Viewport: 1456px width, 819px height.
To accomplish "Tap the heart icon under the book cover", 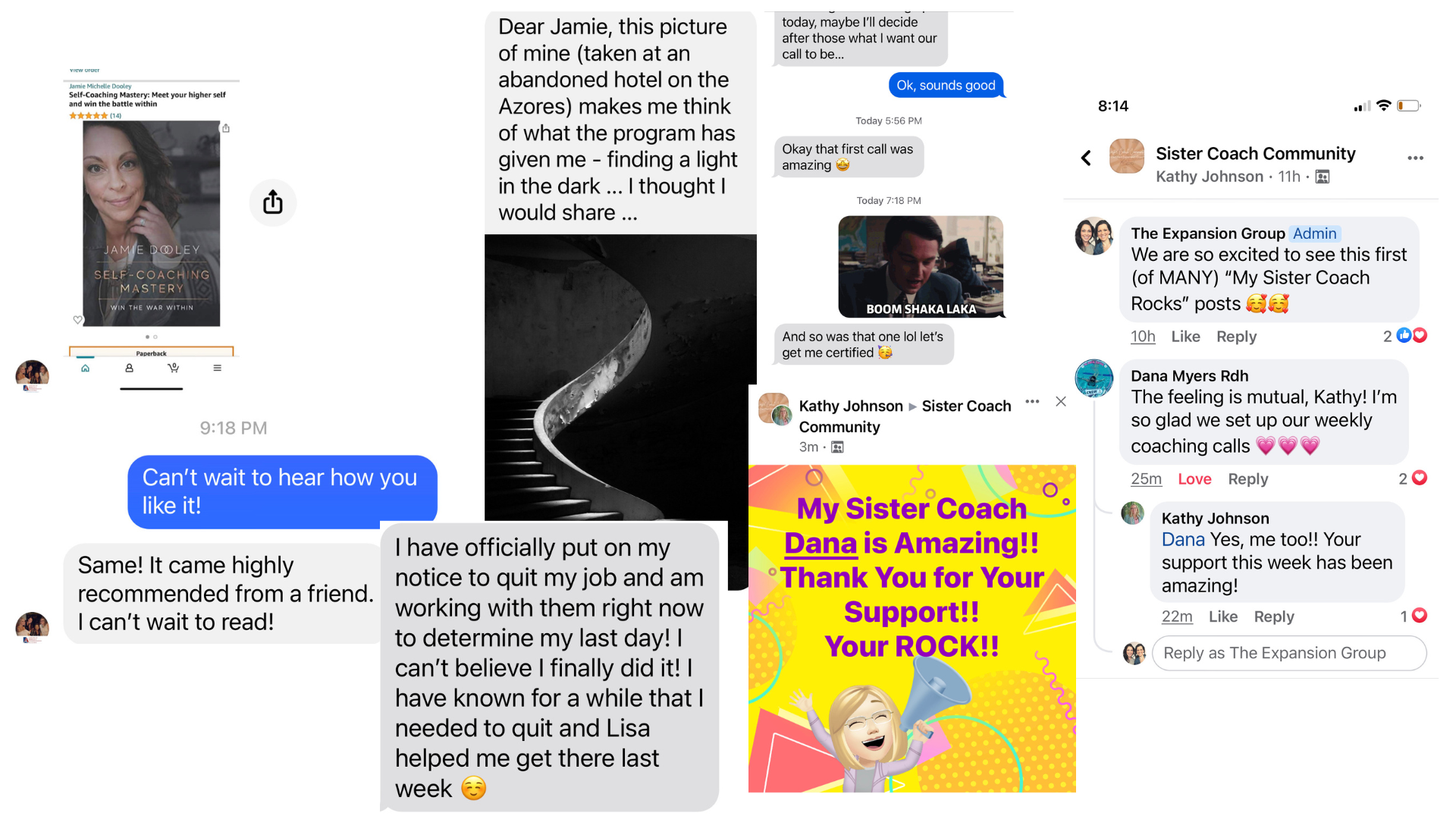I will pyautogui.click(x=77, y=320).
